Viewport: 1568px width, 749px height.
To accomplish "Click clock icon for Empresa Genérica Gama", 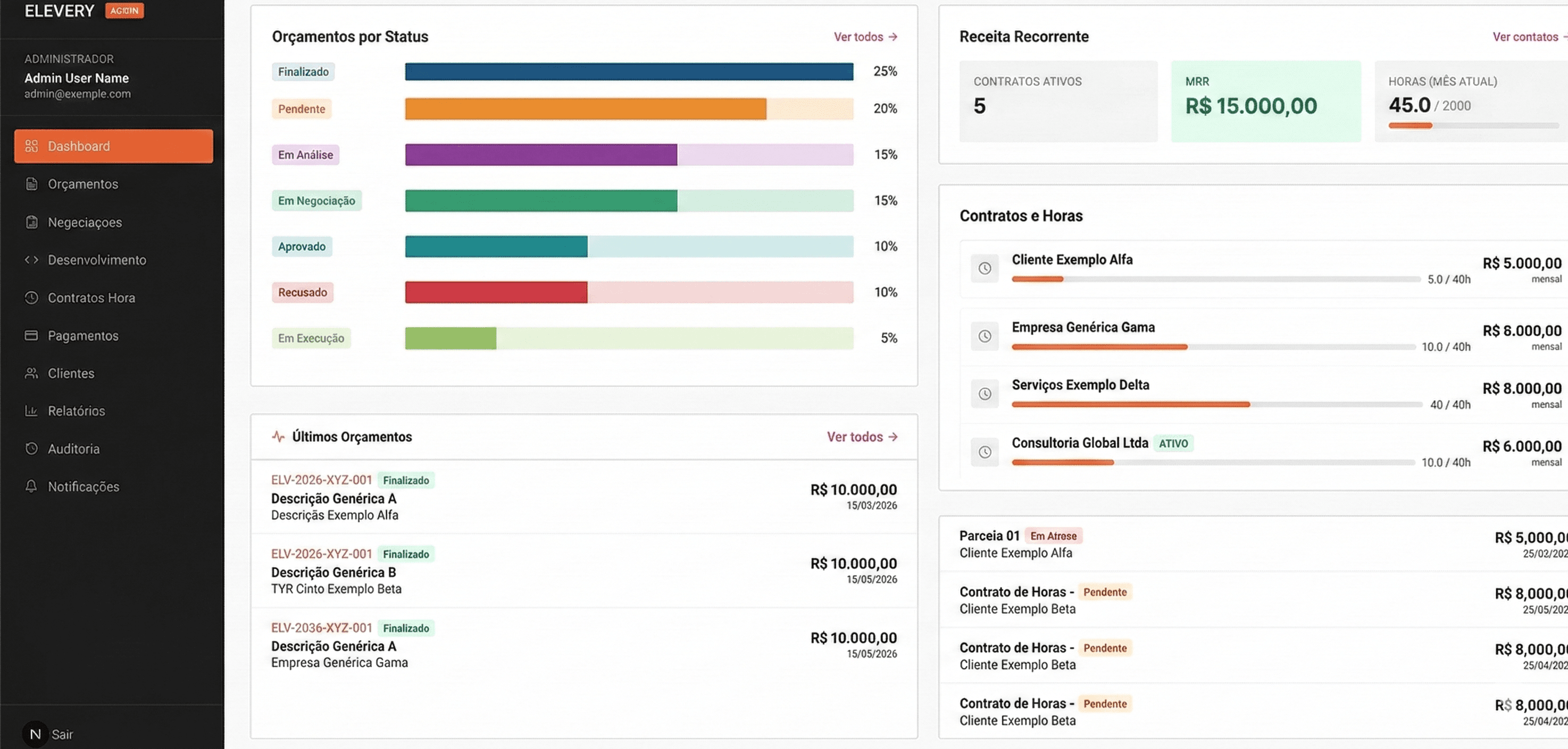I will pyautogui.click(x=985, y=336).
